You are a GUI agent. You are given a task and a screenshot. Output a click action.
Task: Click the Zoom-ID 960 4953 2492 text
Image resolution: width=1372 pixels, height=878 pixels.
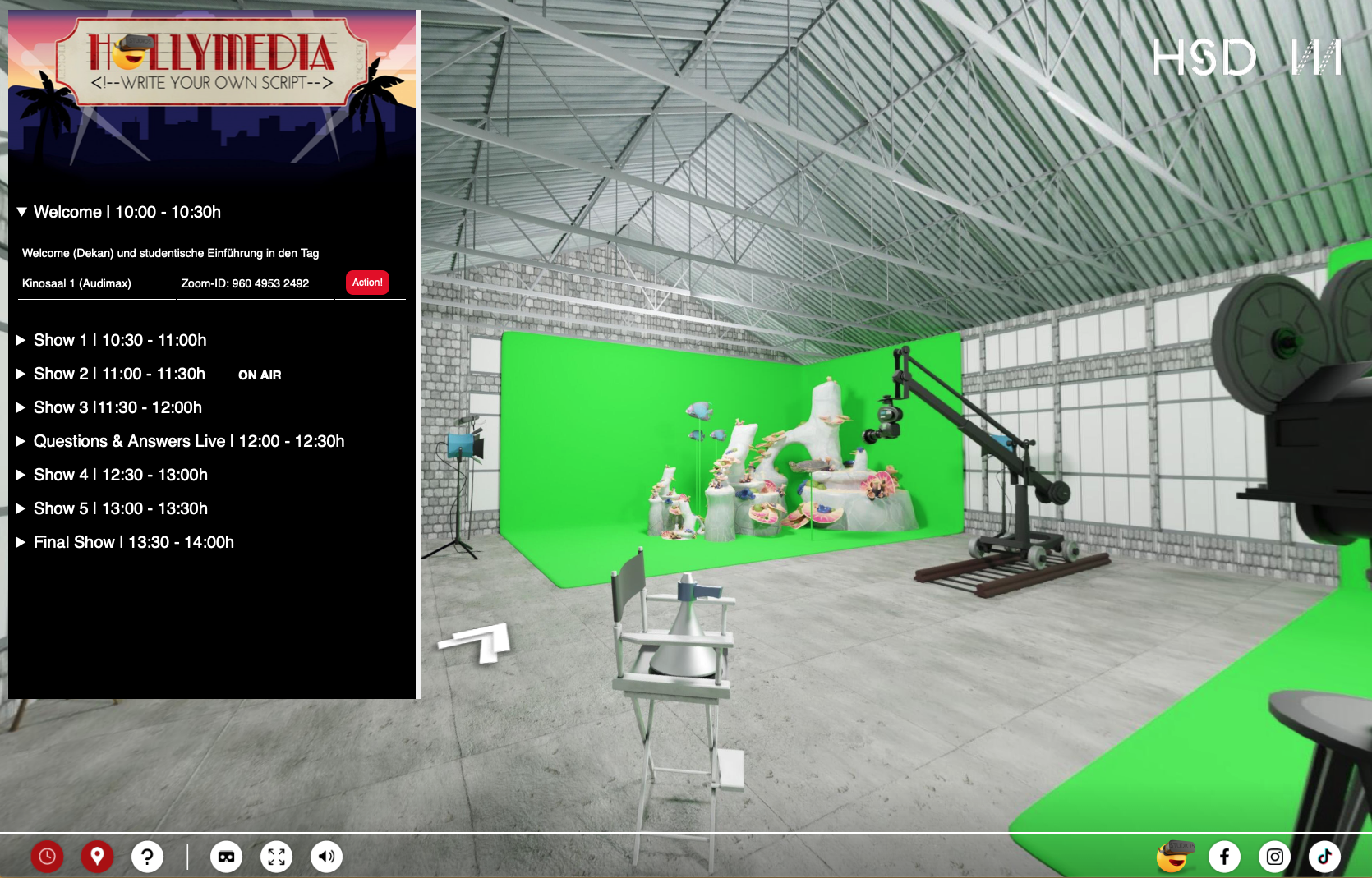point(245,283)
